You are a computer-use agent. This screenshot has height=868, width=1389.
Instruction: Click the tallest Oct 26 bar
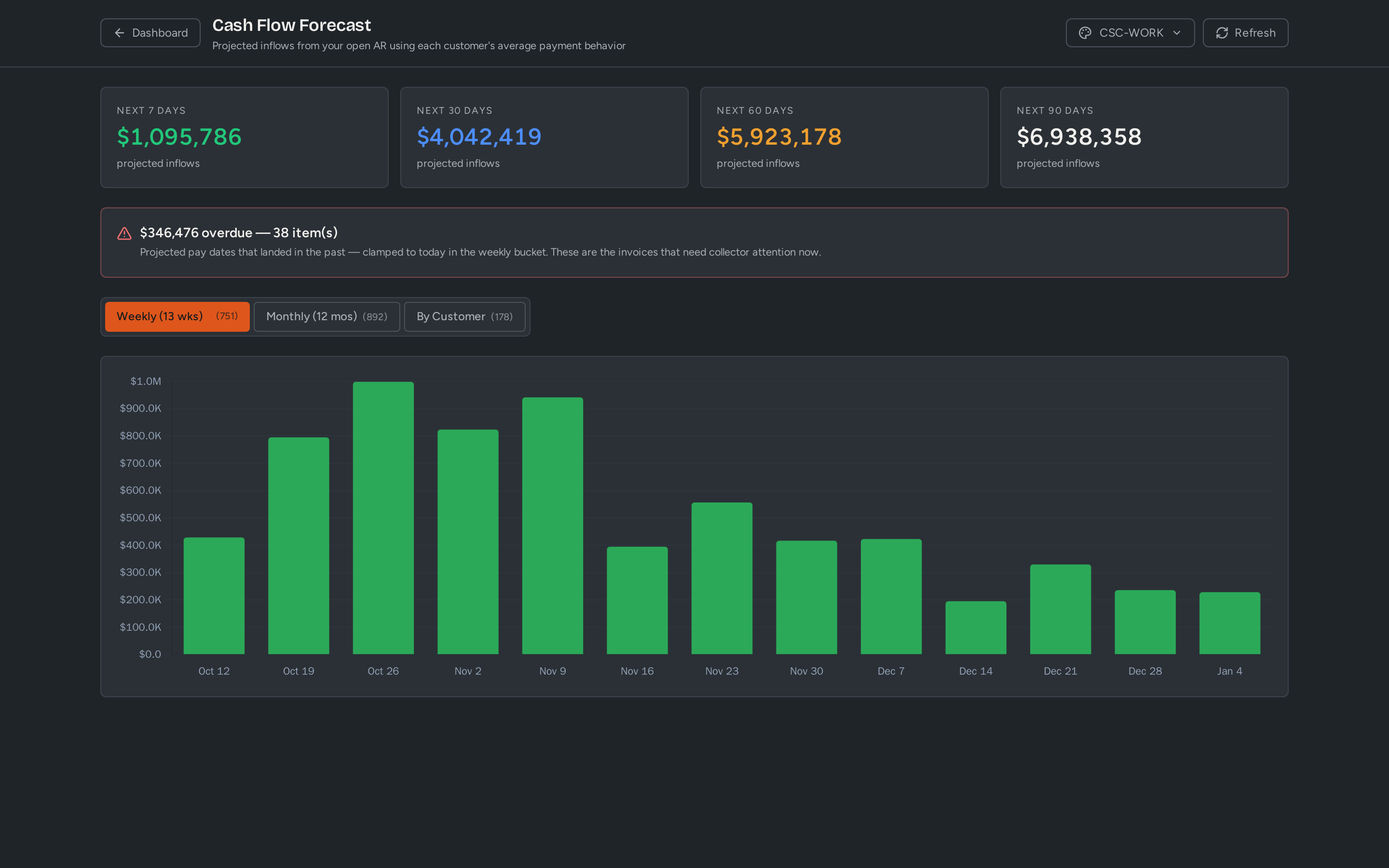(383, 518)
